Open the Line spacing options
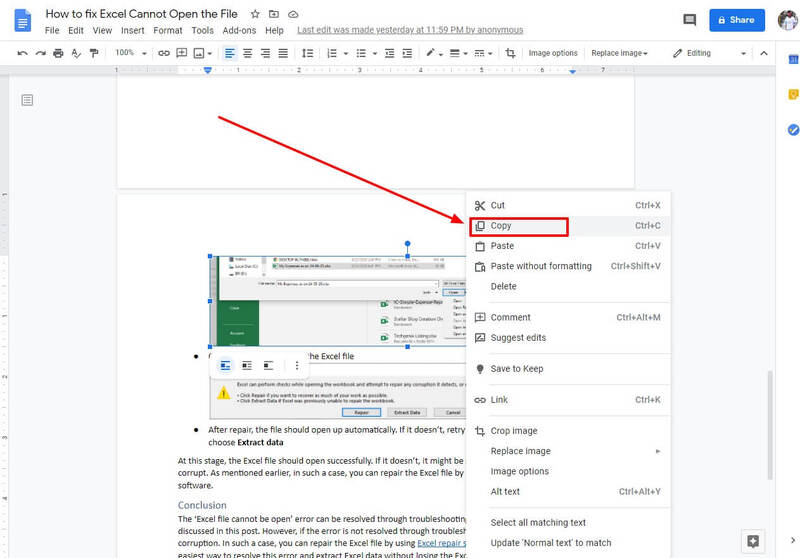800x558 pixels. point(308,53)
